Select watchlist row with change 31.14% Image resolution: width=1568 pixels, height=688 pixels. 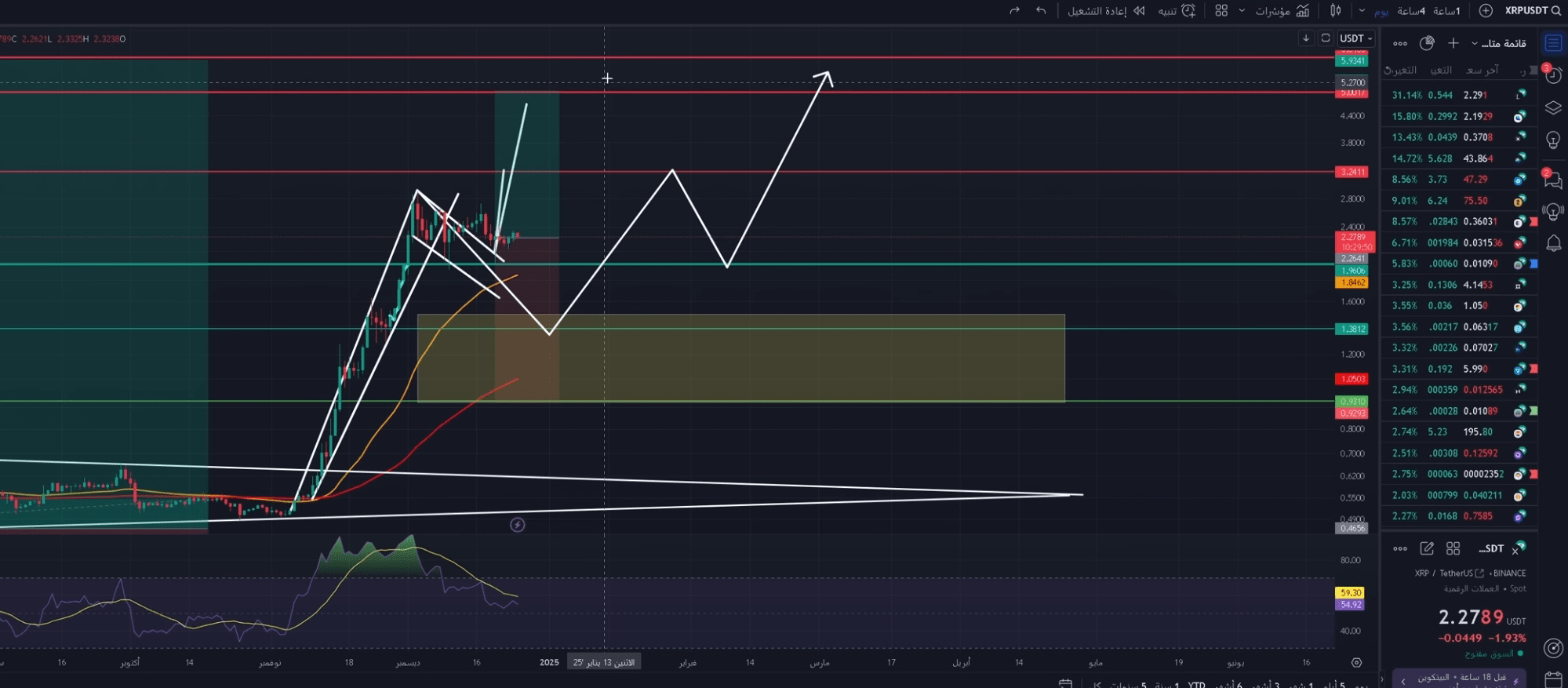[1460, 95]
